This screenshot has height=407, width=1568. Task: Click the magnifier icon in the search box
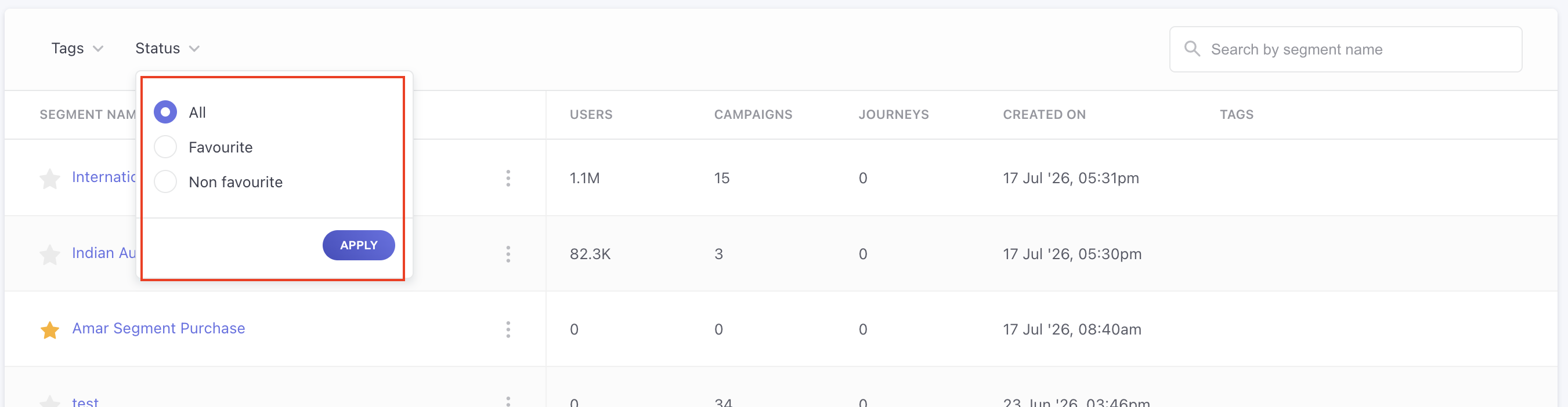(1192, 49)
